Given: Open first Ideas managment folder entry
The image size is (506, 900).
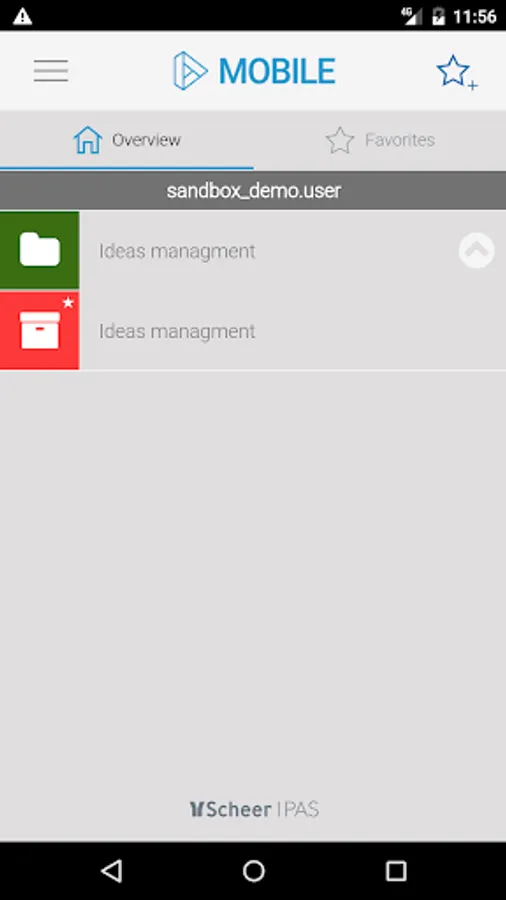Looking at the screenshot, I should [253, 250].
